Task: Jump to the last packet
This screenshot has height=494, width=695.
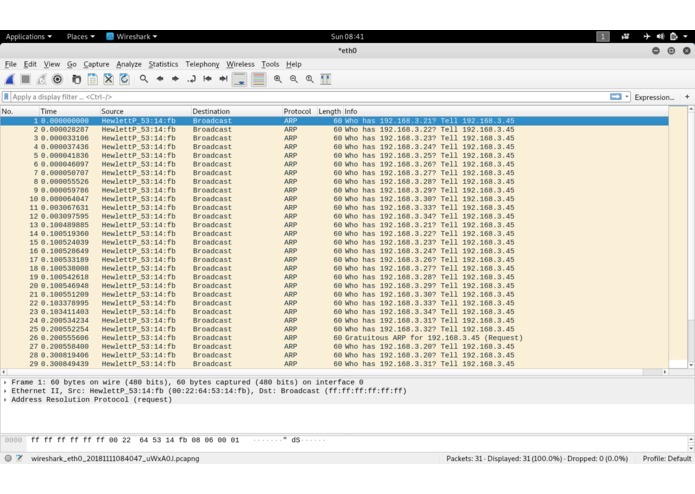Action: pyautogui.click(x=223, y=79)
